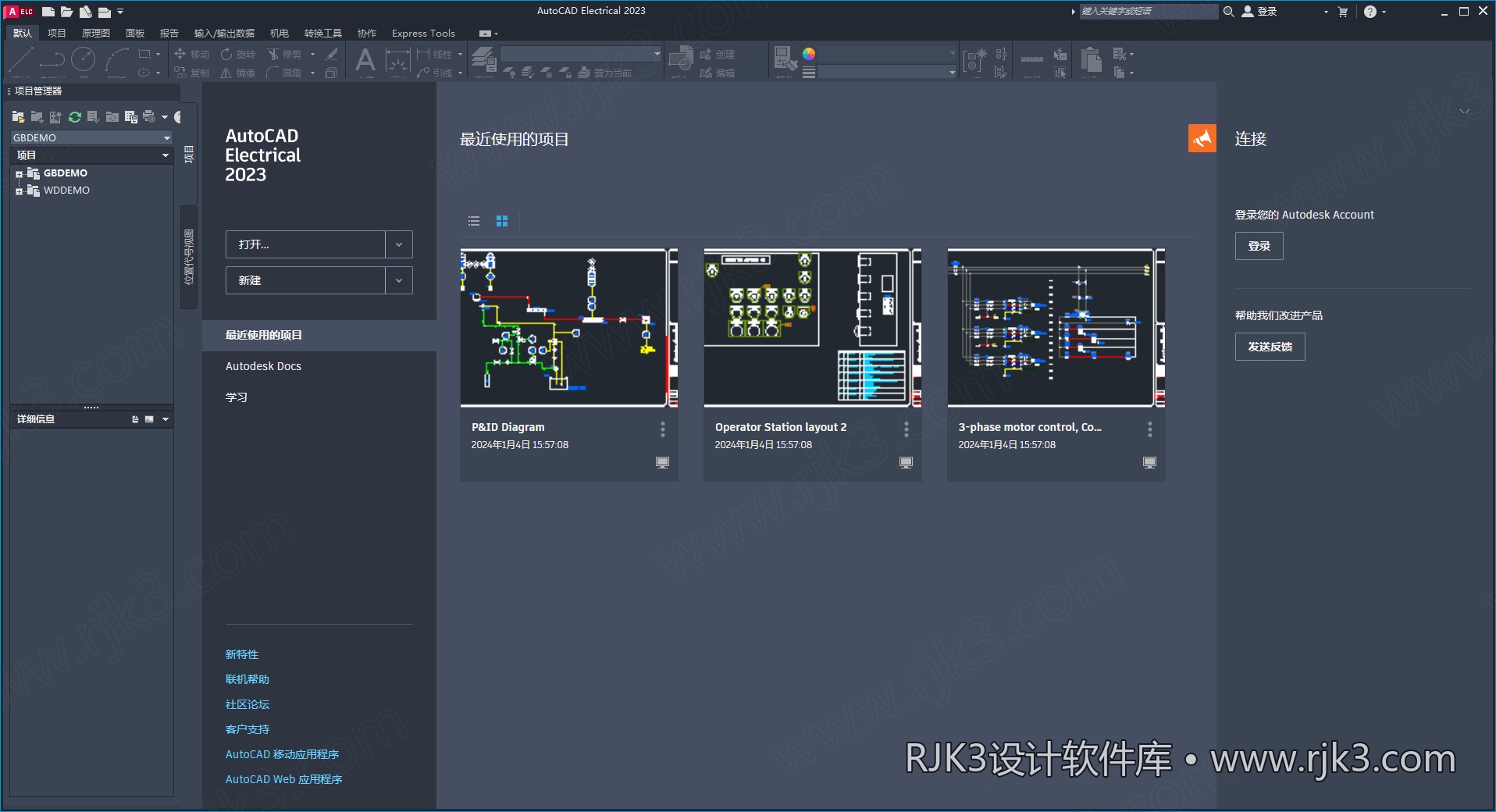Click the Trim (修剪) tool
The image size is (1496, 812).
[284, 54]
